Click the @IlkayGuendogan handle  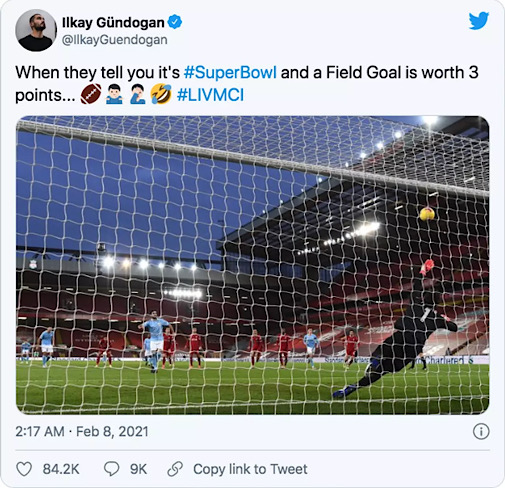tap(115, 40)
